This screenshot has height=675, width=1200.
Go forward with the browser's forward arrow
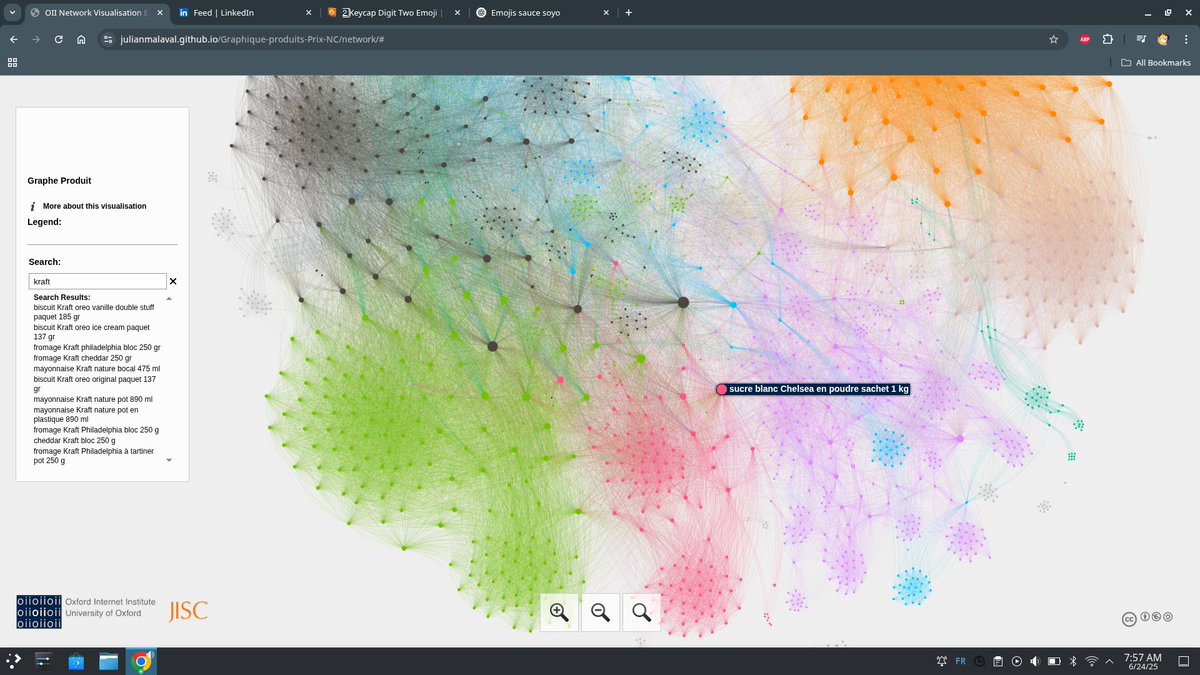click(36, 39)
